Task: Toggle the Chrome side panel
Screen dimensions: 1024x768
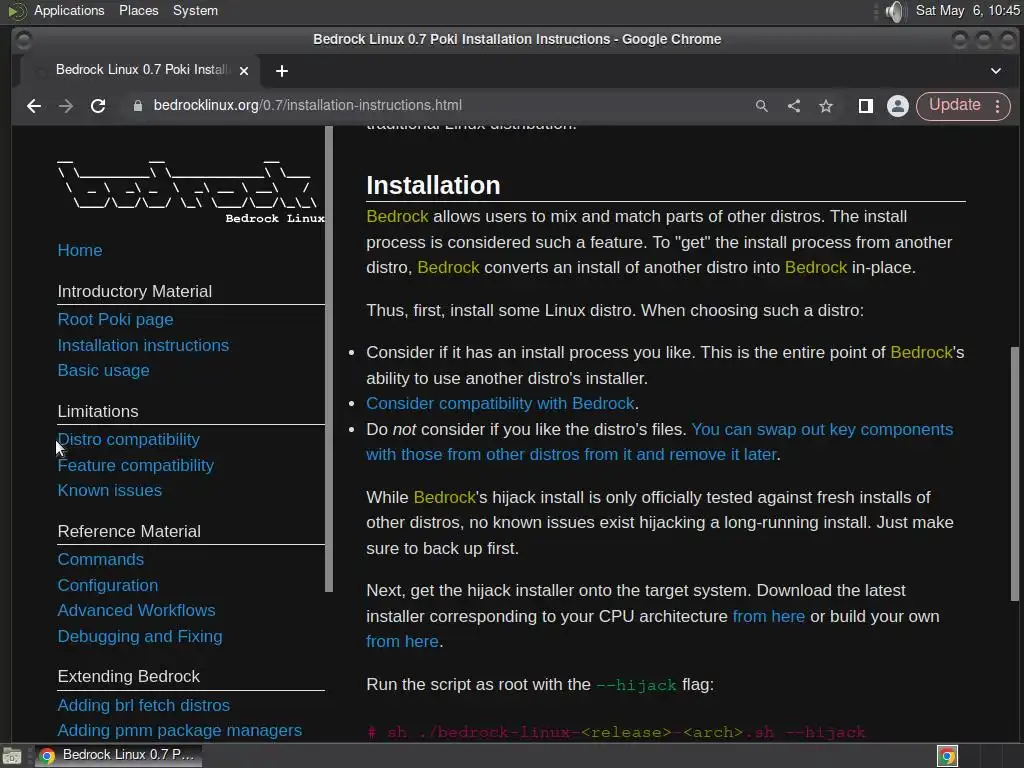Action: (x=865, y=106)
